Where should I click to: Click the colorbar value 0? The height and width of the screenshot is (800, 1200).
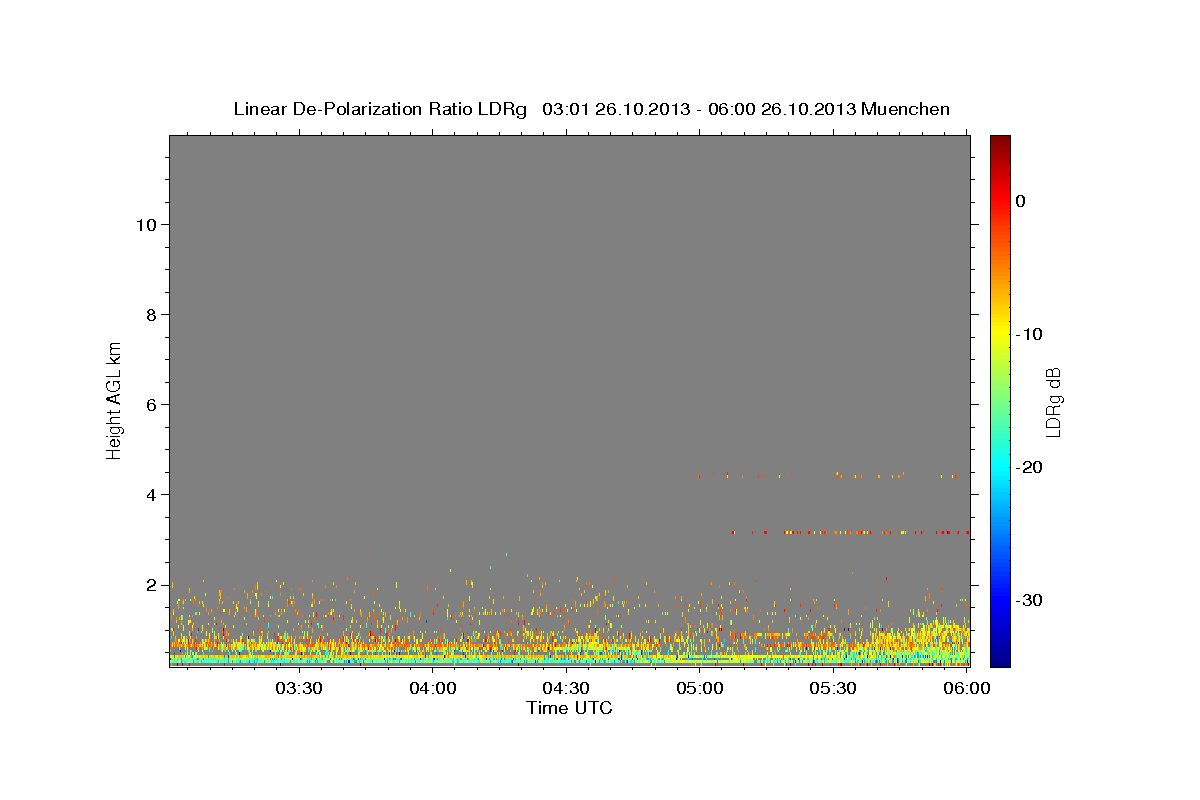point(1021,201)
